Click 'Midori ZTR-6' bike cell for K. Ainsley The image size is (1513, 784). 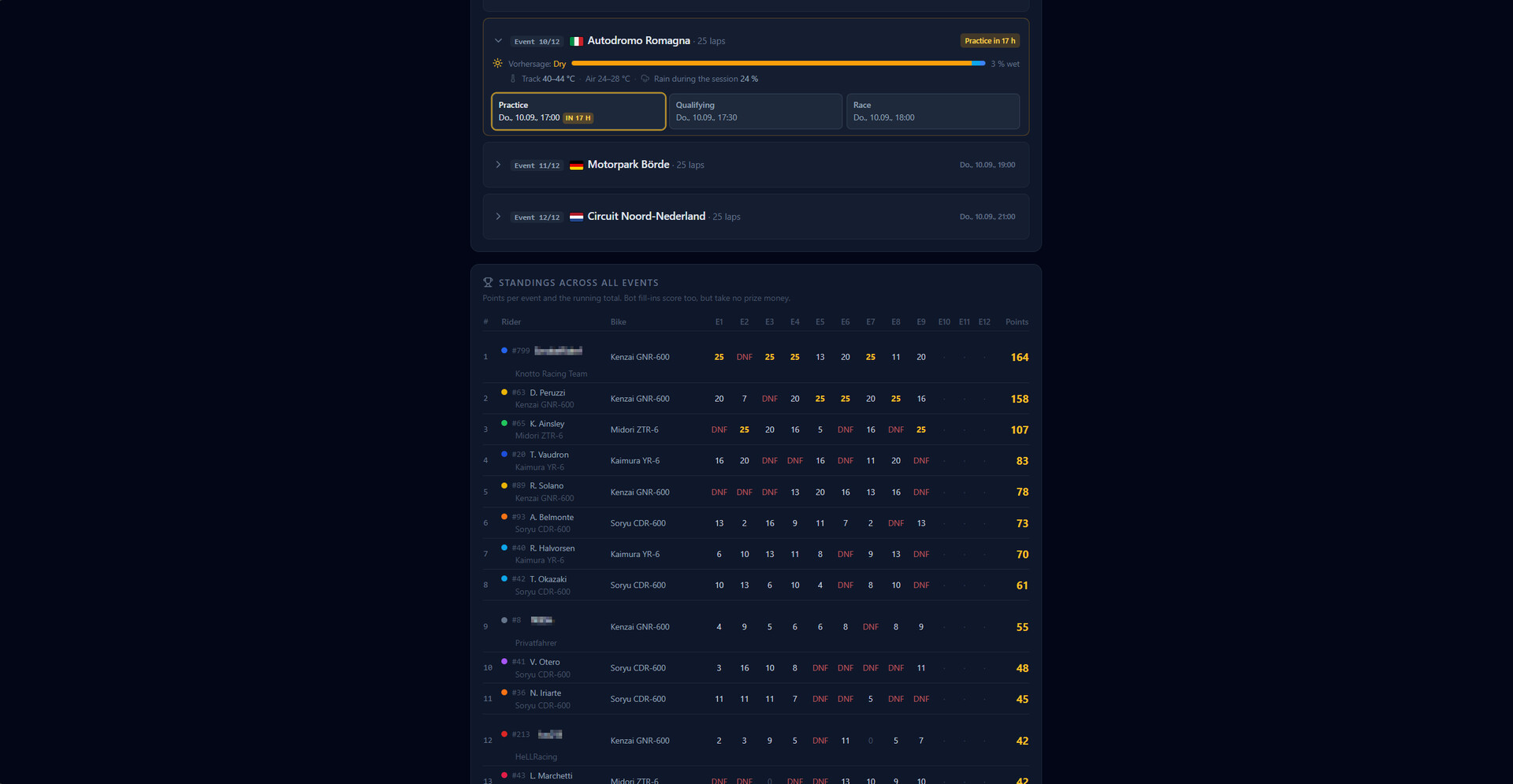pyautogui.click(x=634, y=429)
